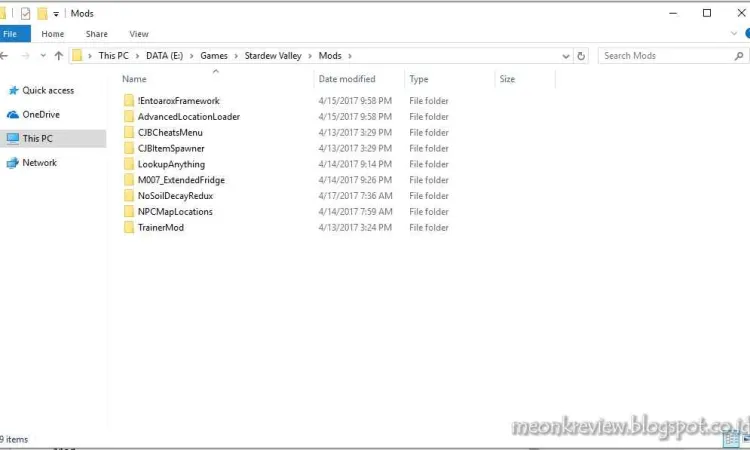Expand chevron after Mods breadcrumb
This screenshot has width=750, height=450.
(x=350, y=56)
